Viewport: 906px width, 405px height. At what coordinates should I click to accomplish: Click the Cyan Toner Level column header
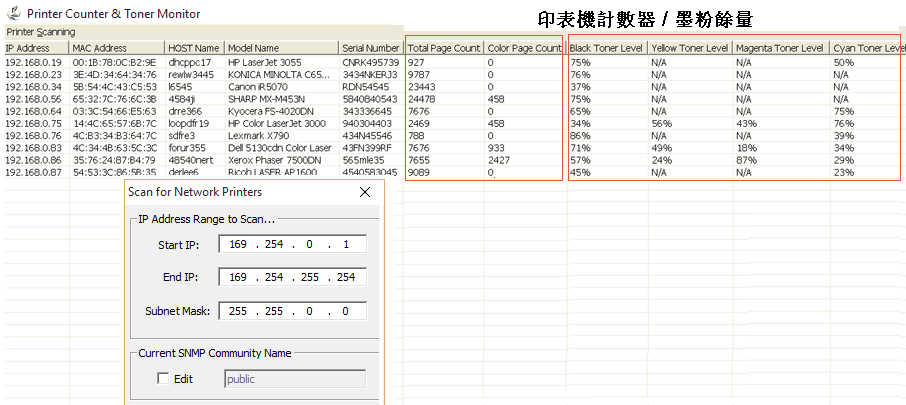(x=868, y=49)
